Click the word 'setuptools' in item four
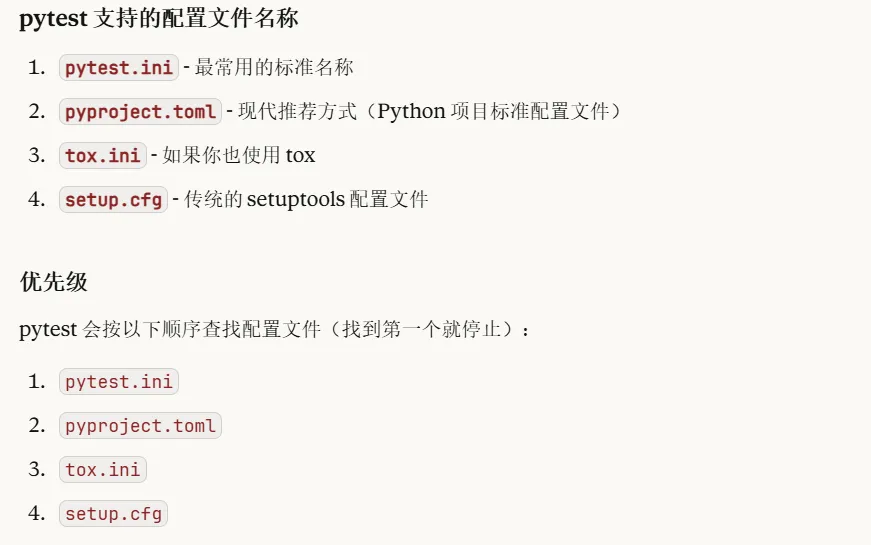The image size is (871, 545). [x=296, y=199]
